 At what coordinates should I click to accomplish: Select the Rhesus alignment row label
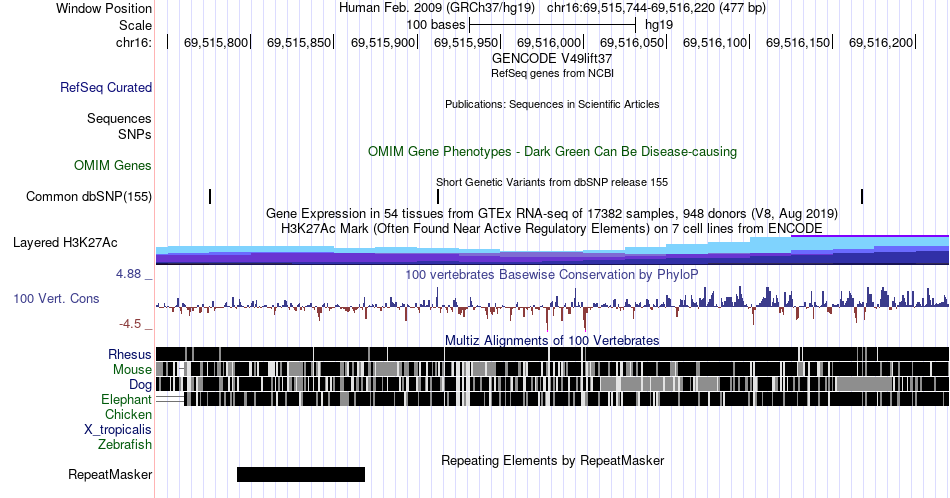130,354
